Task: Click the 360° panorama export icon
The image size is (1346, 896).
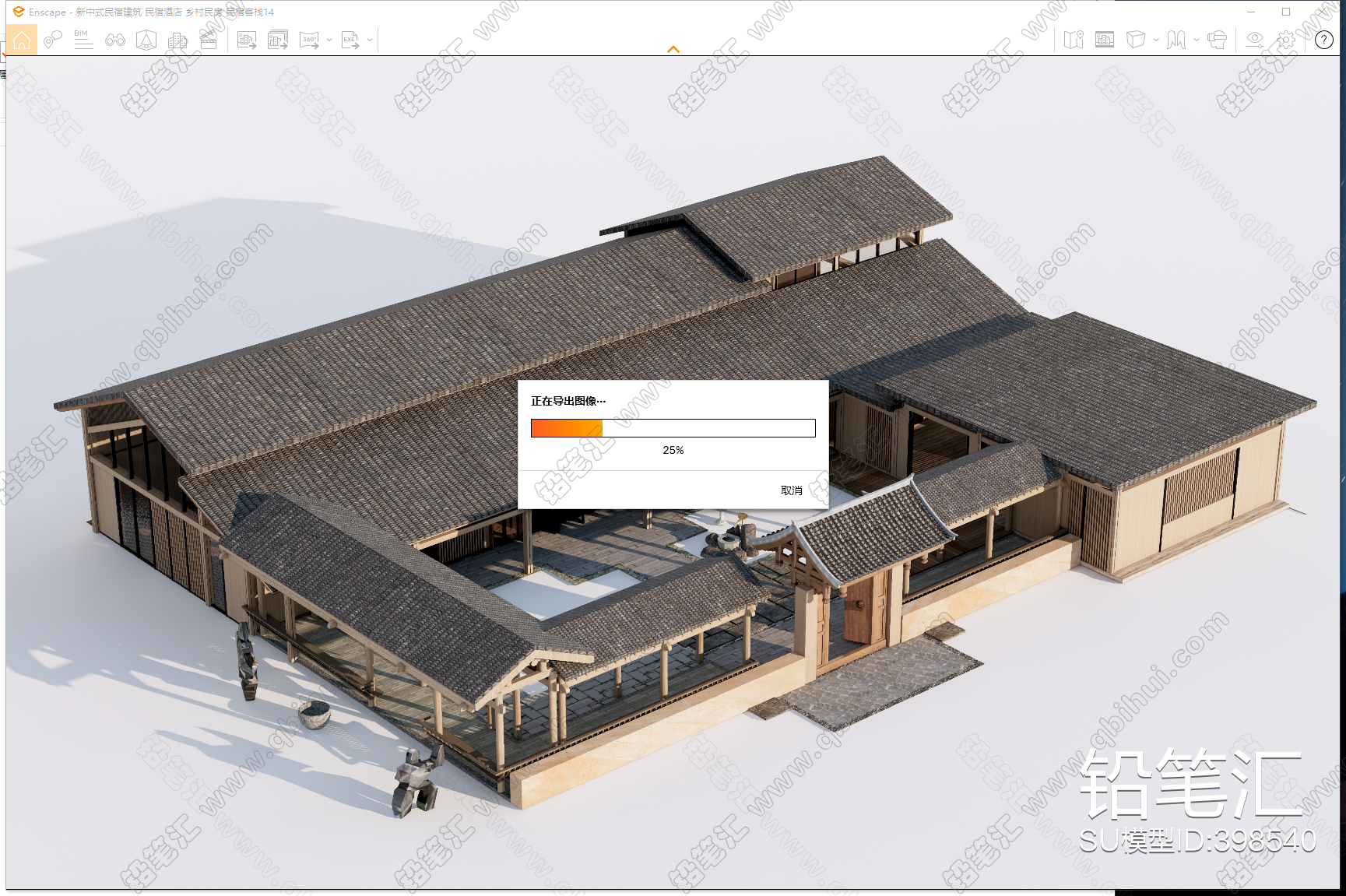Action: pyautogui.click(x=310, y=40)
